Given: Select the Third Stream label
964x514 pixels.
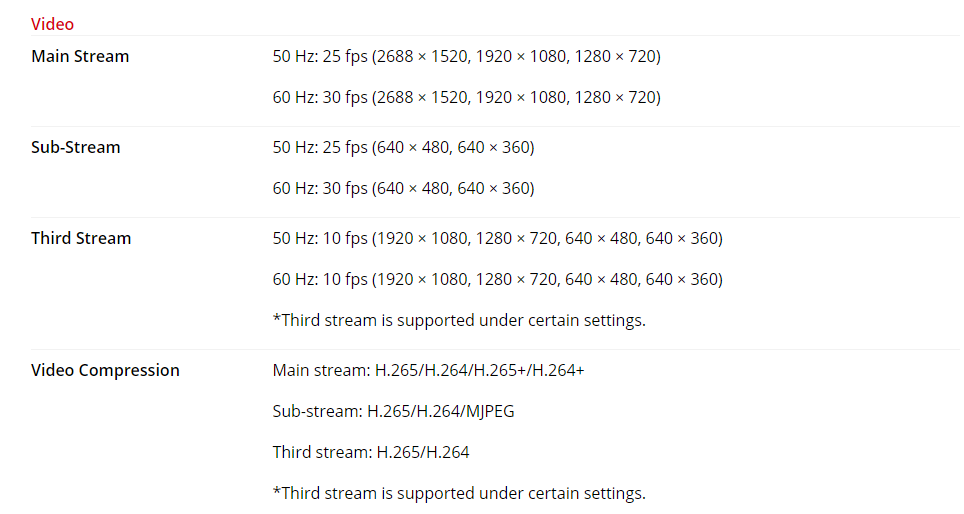Looking at the screenshot, I should click(x=81, y=238).
